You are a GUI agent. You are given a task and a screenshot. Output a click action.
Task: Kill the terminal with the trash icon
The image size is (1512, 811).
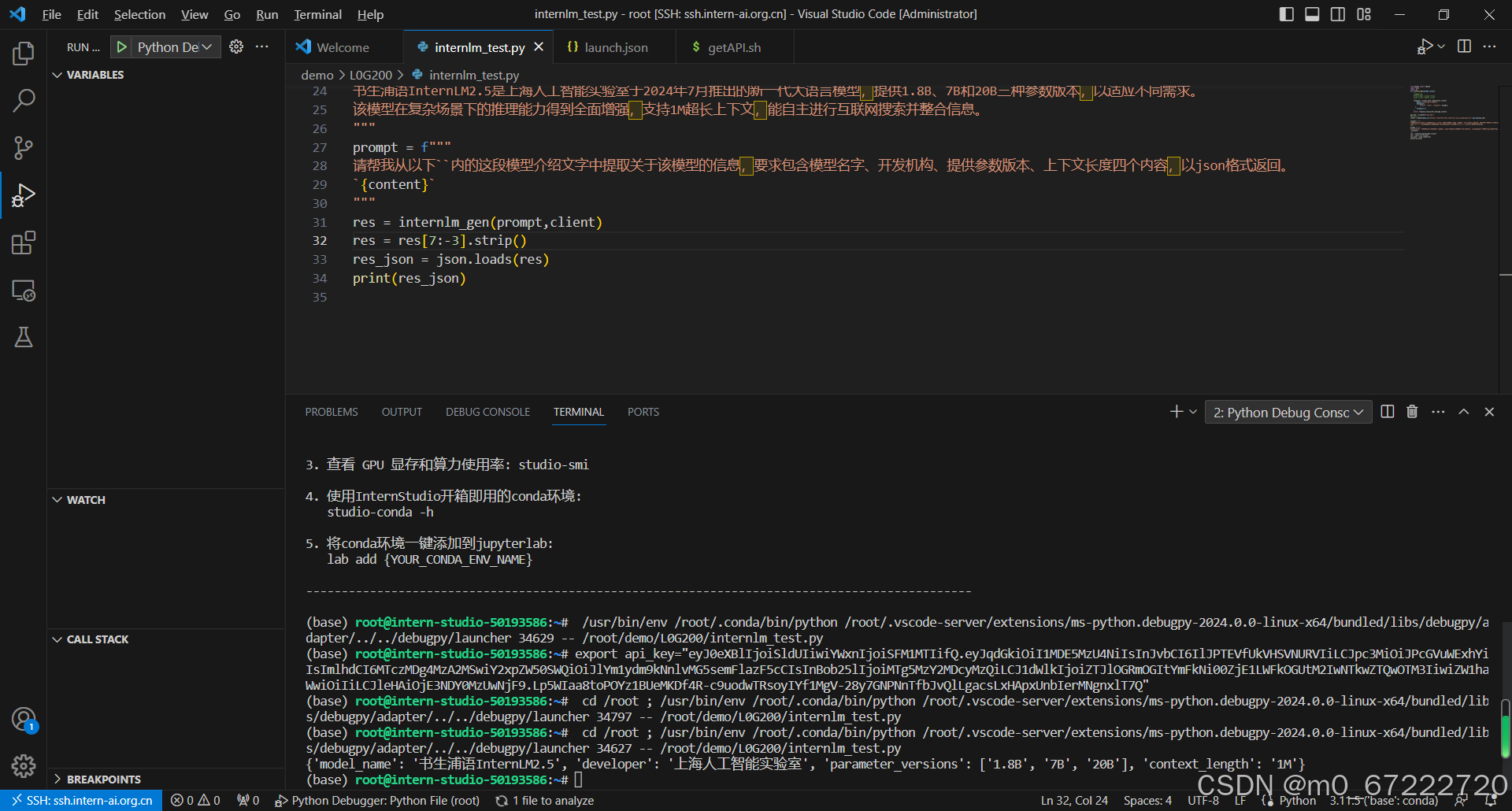[1411, 411]
